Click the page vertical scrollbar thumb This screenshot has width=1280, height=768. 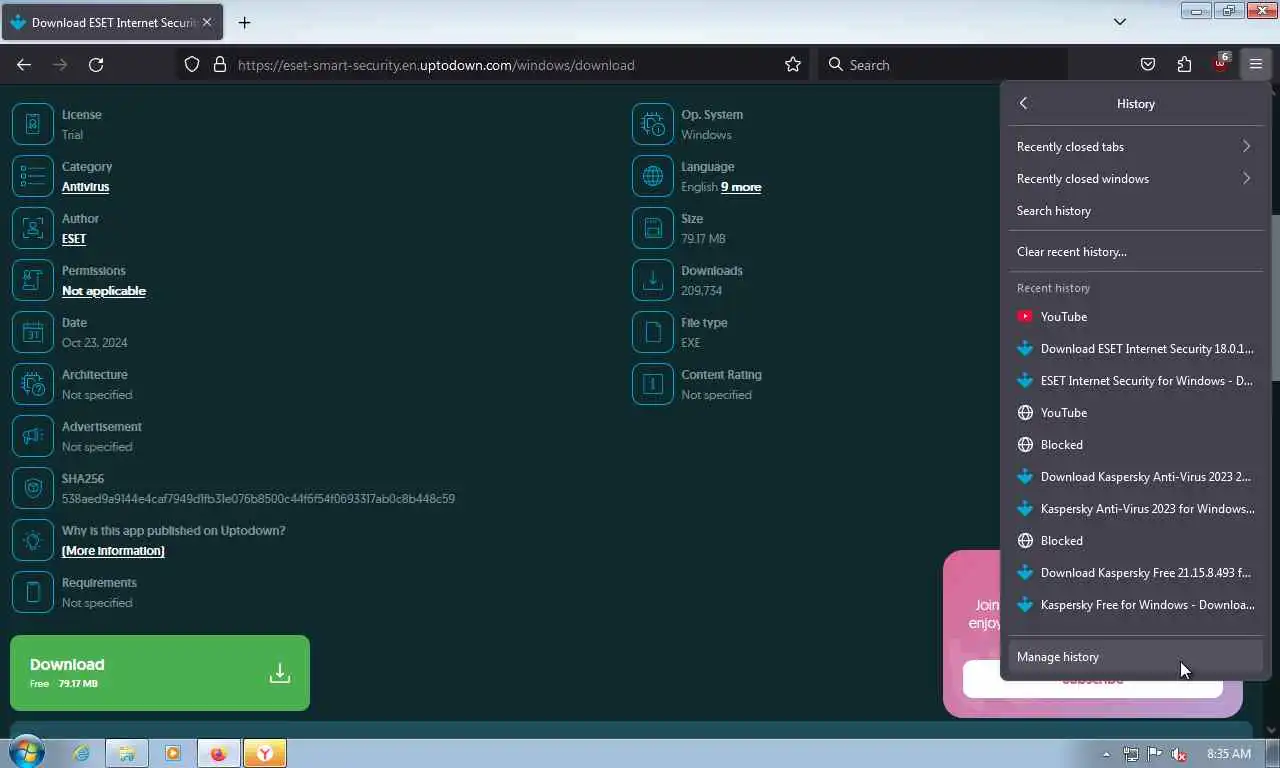point(1274,298)
